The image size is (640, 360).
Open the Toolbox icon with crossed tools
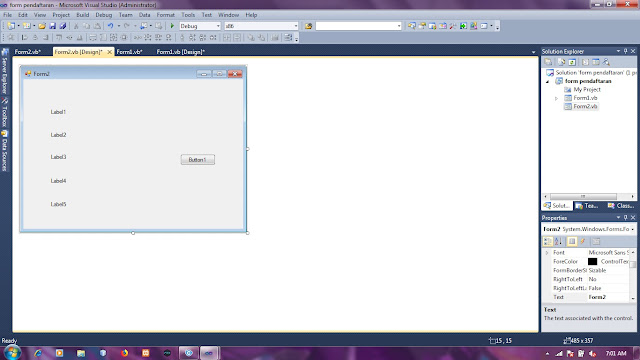tap(453, 26)
